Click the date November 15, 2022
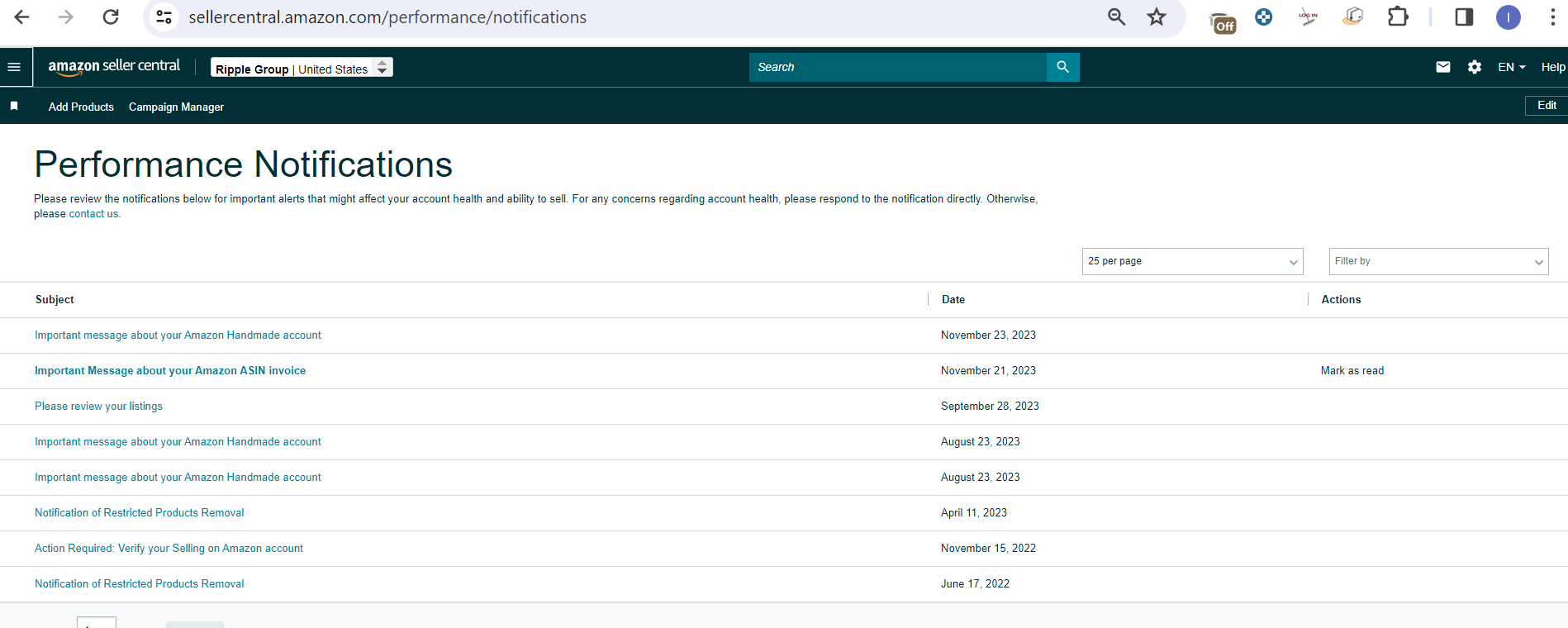Image resolution: width=1568 pixels, height=628 pixels. point(988,549)
